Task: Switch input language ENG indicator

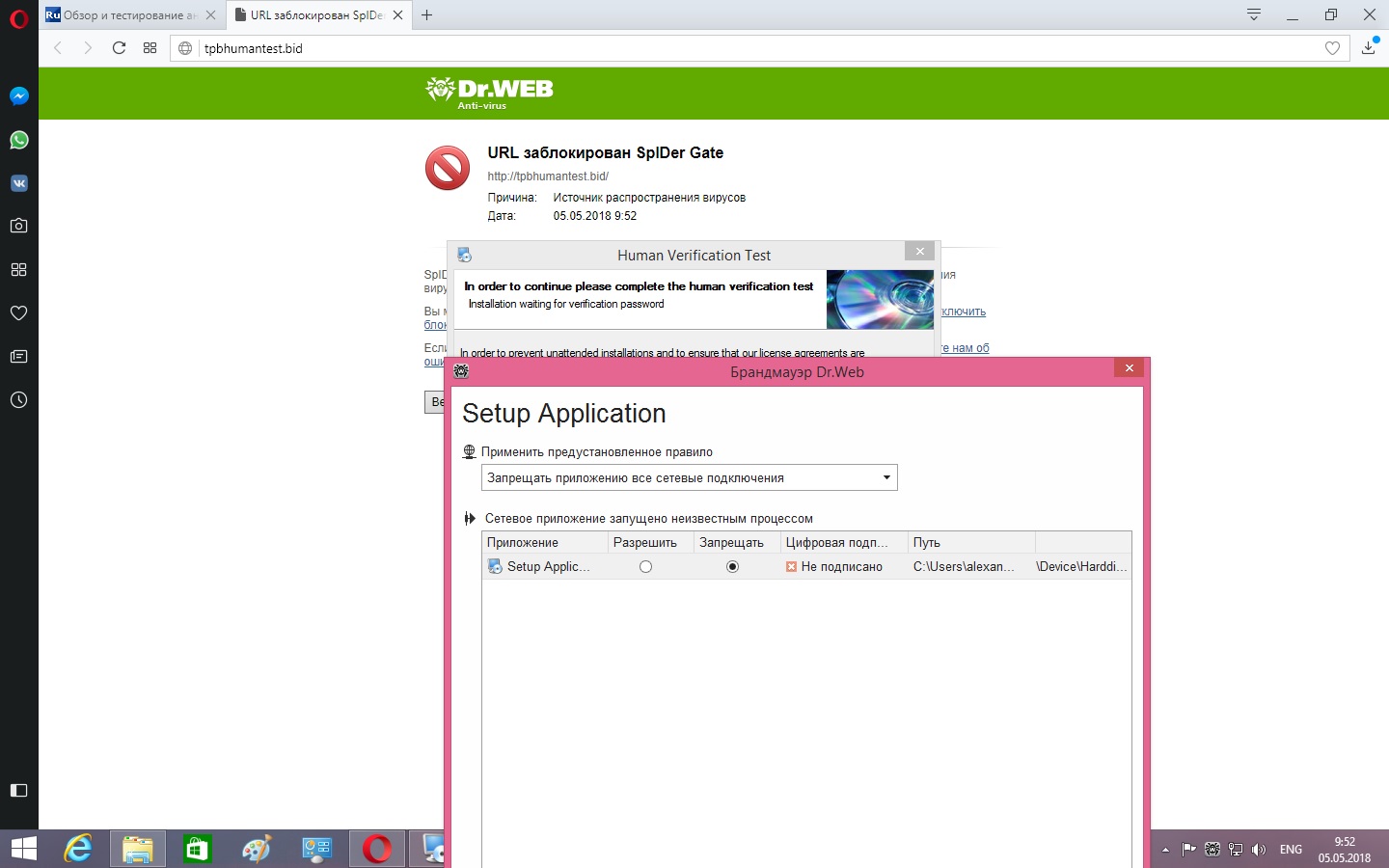Action: click(1291, 850)
